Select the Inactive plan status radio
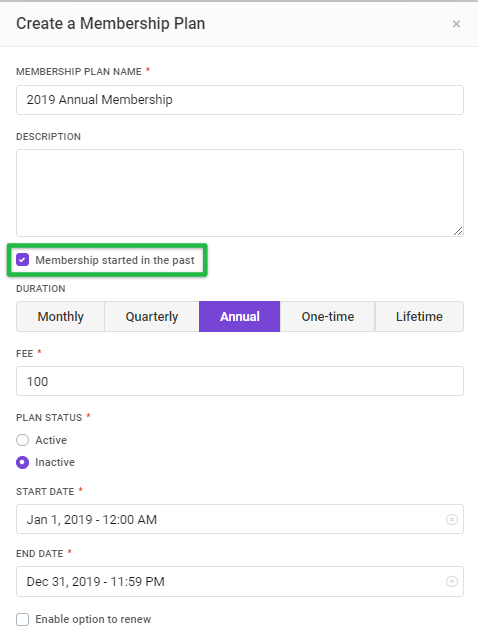 pyautogui.click(x=22, y=463)
